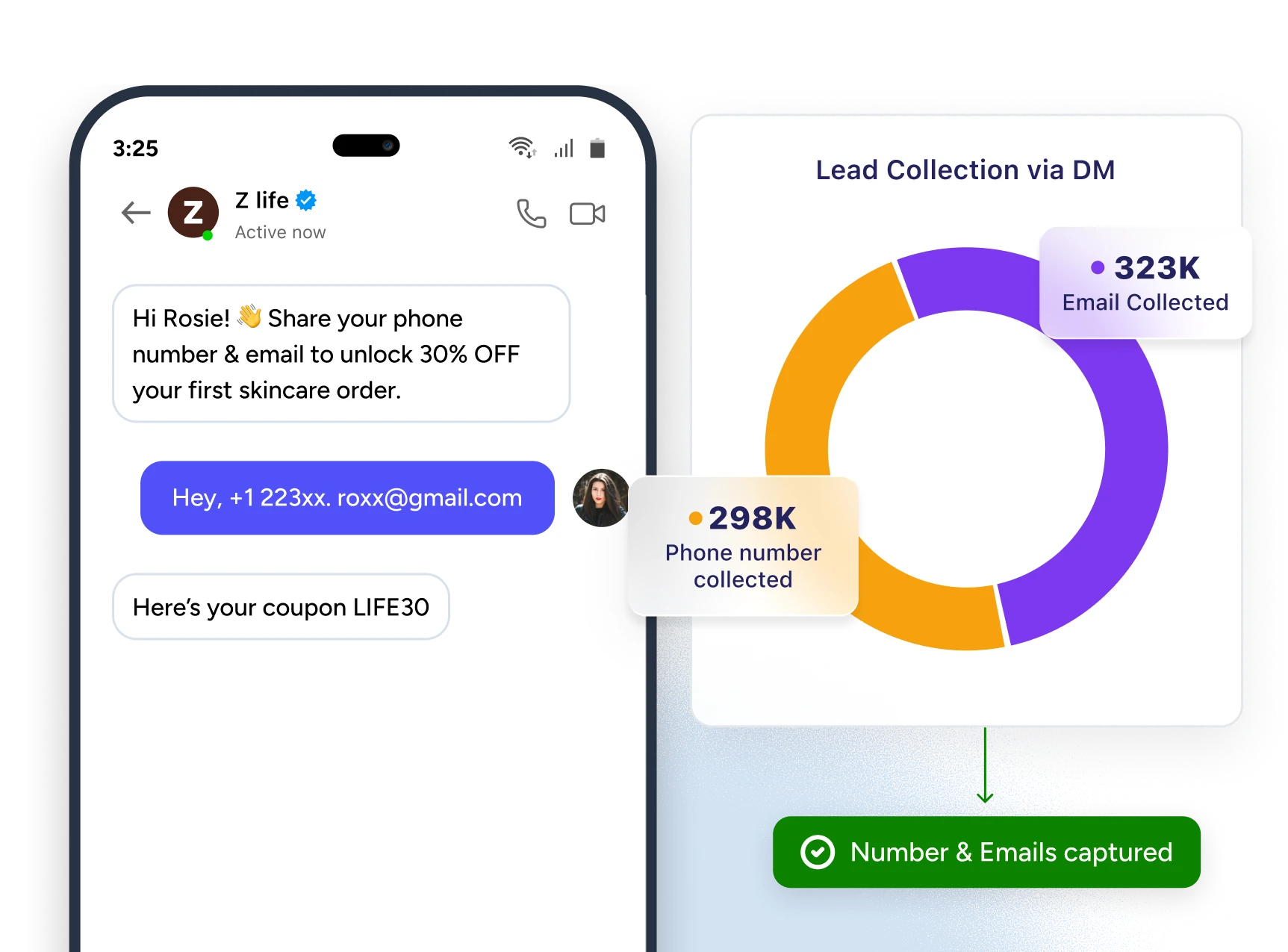Start a video call with Z life
The image size is (1288, 952).
588,214
